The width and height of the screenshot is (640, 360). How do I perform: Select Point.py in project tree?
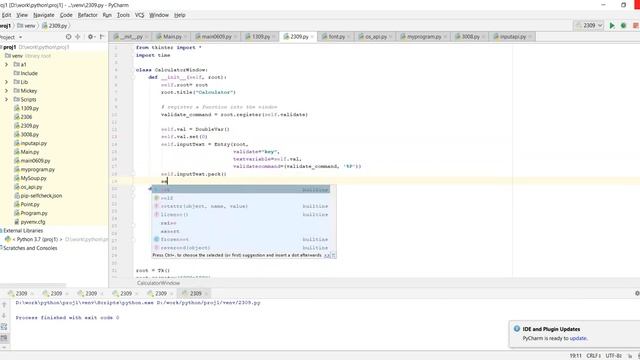[x=30, y=204]
